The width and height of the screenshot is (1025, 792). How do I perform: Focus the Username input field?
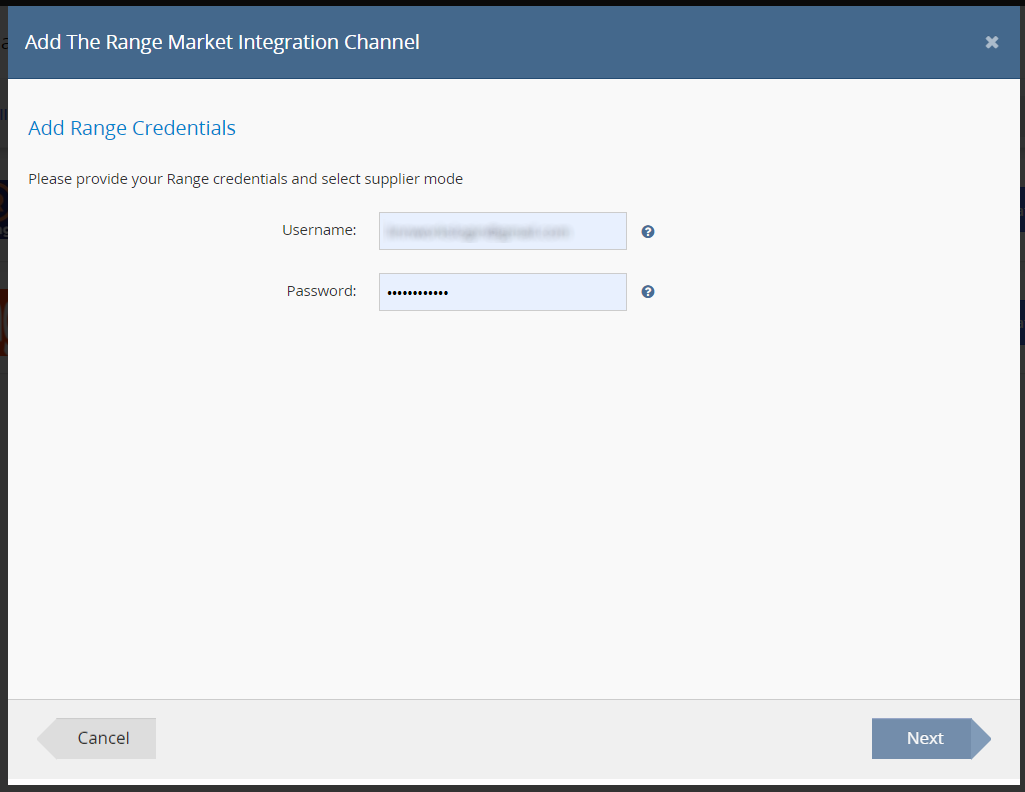click(502, 231)
